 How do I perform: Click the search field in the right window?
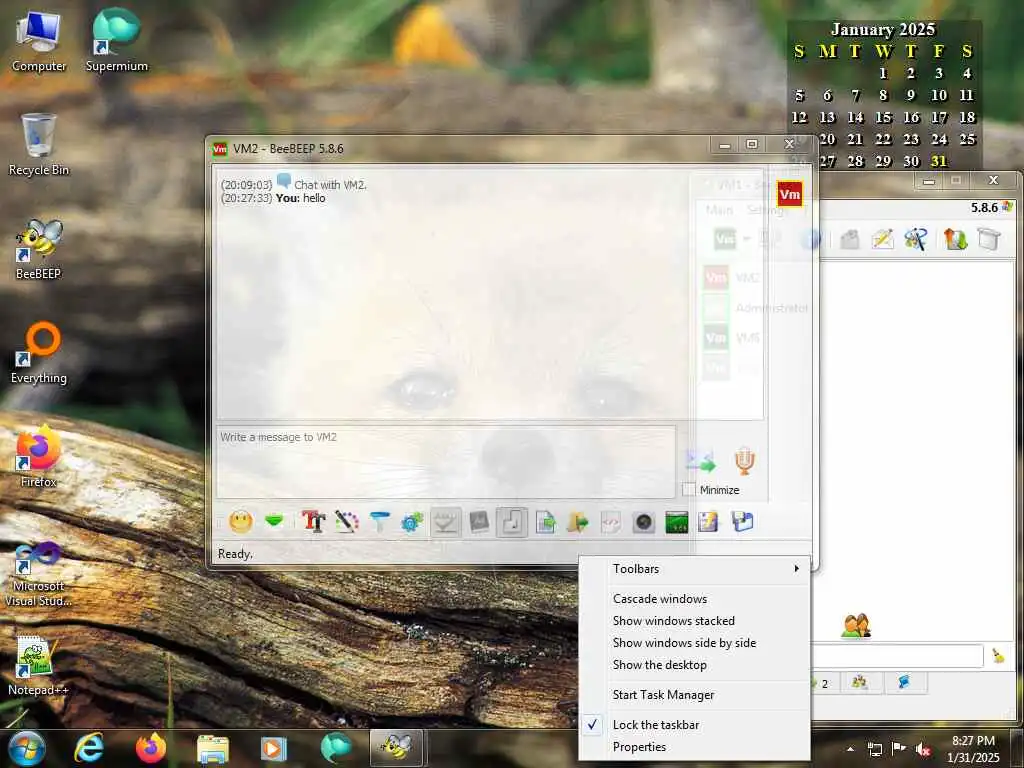[x=897, y=656]
